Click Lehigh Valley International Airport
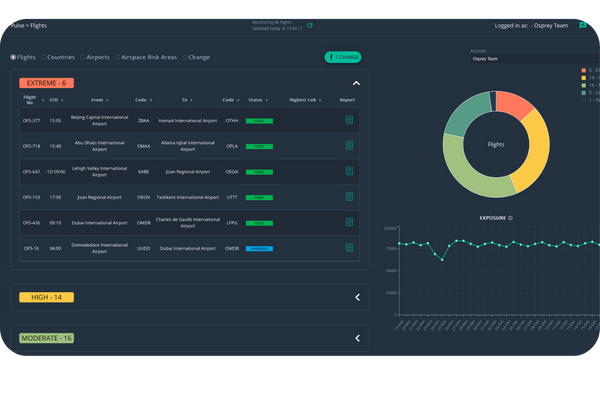 tap(99, 172)
